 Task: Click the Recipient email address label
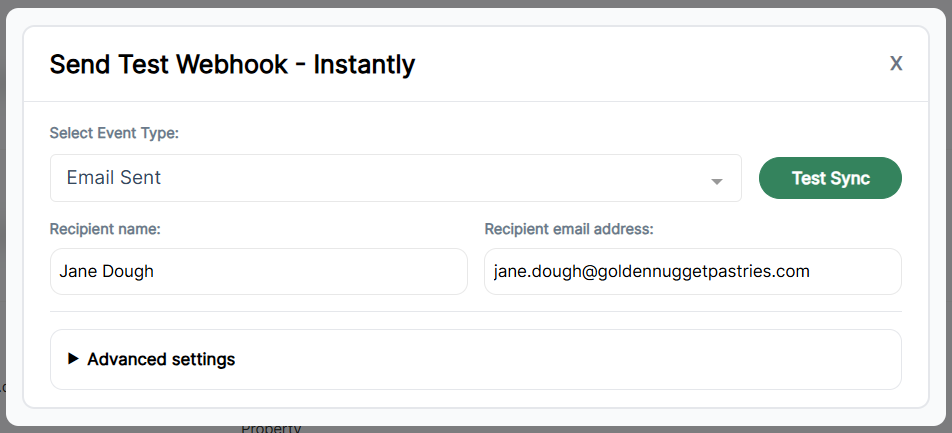click(568, 229)
